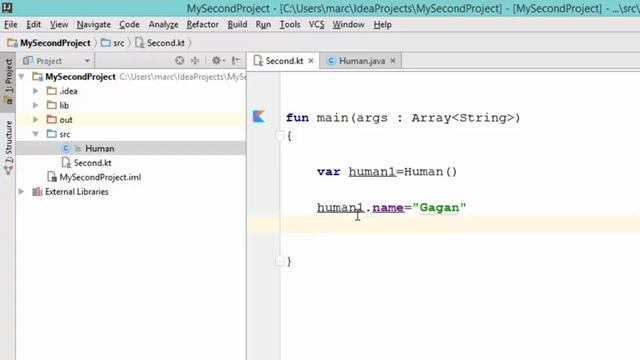Click Scroll from Source target icon
The width and height of the screenshot is (640, 360).
point(179,61)
